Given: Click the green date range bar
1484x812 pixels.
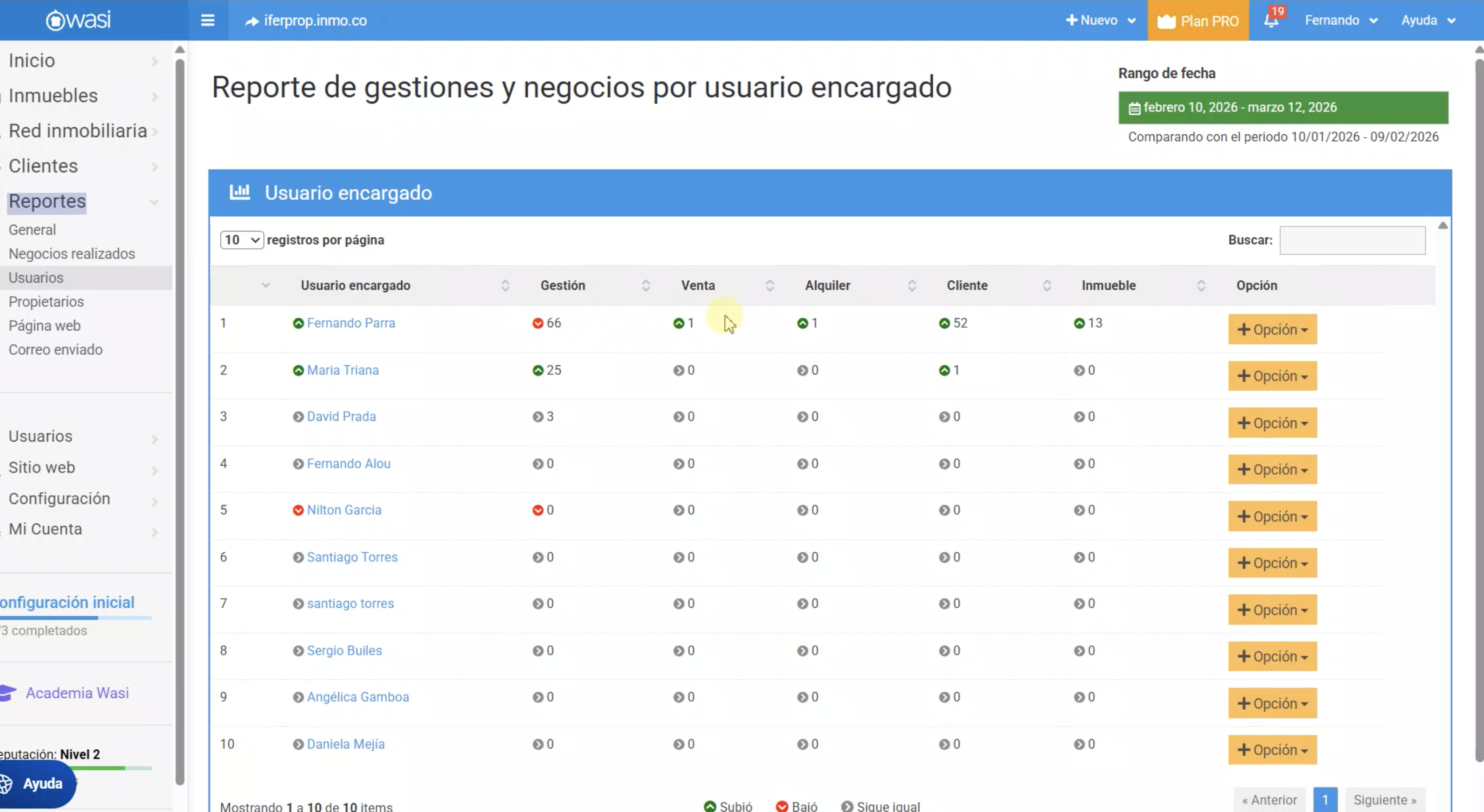Looking at the screenshot, I should pos(1283,108).
